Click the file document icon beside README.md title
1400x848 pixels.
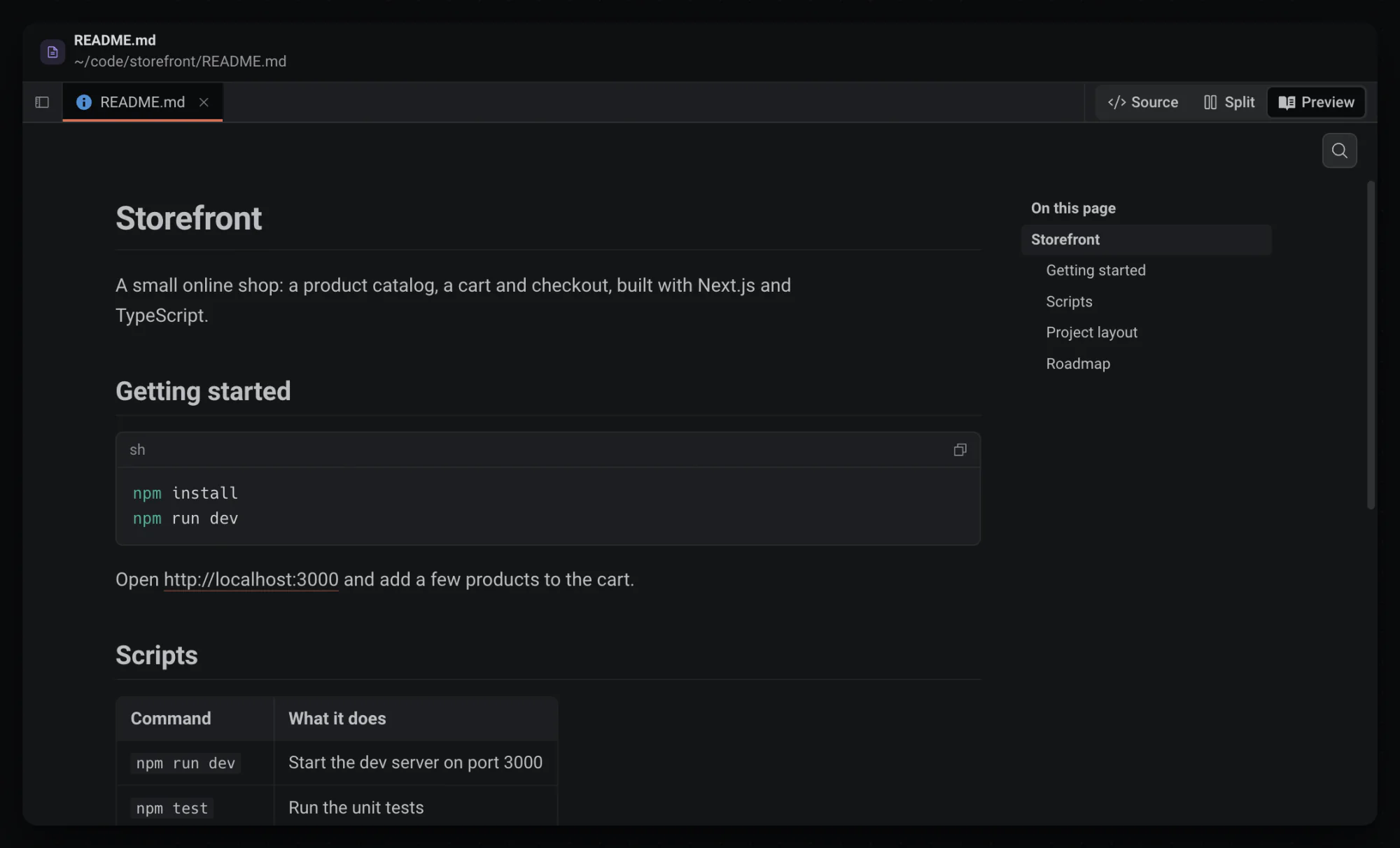tap(52, 52)
